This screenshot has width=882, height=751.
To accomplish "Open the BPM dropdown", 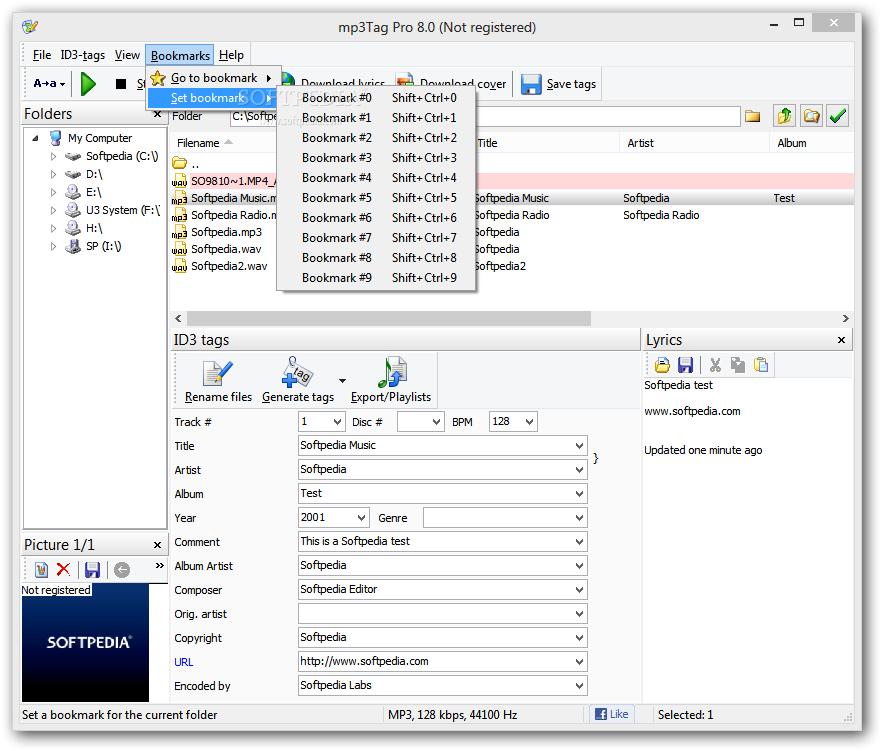I will point(529,422).
